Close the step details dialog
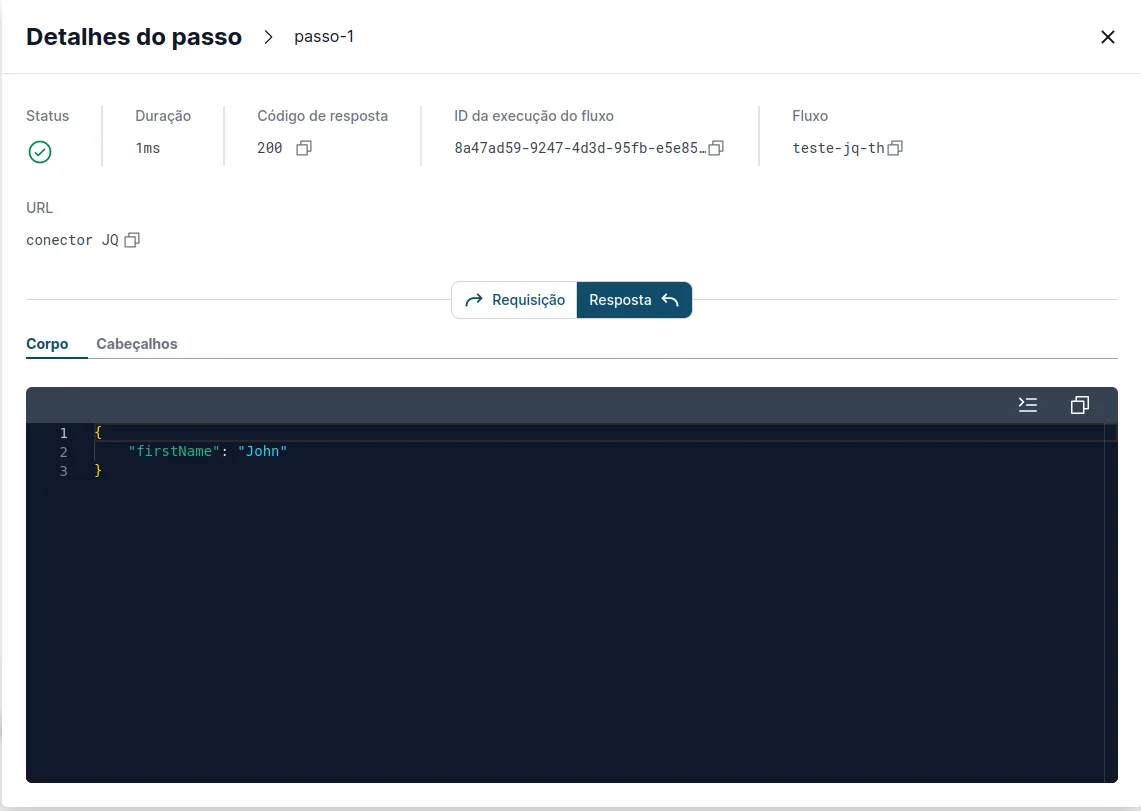1141x811 pixels. [x=1108, y=37]
